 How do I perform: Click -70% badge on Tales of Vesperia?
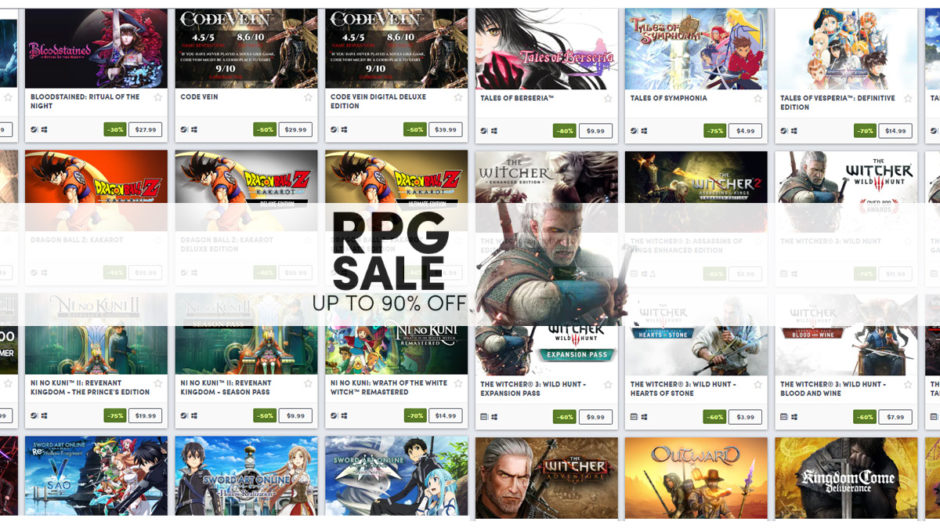click(x=864, y=131)
